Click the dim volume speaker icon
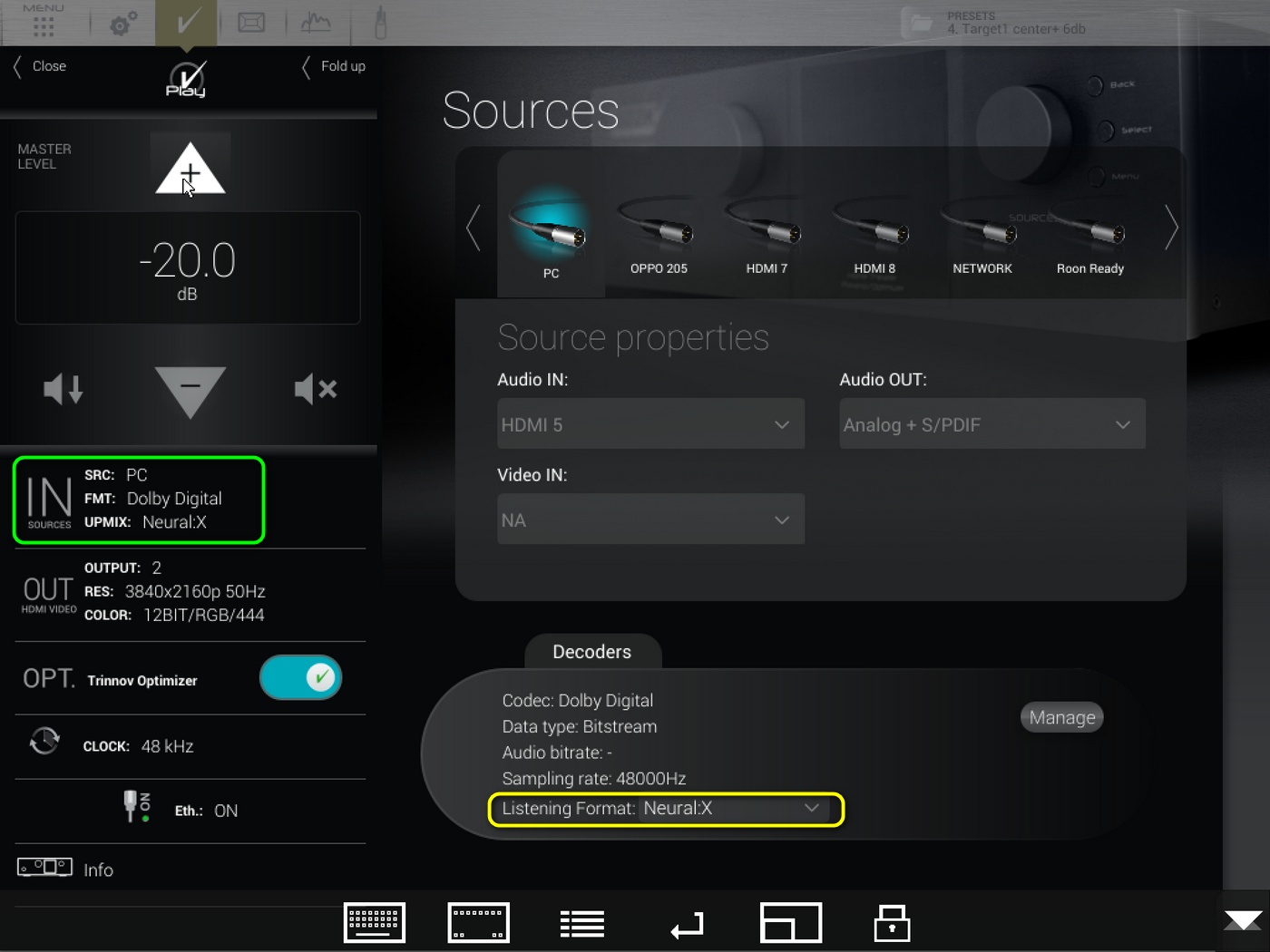 tap(63, 390)
